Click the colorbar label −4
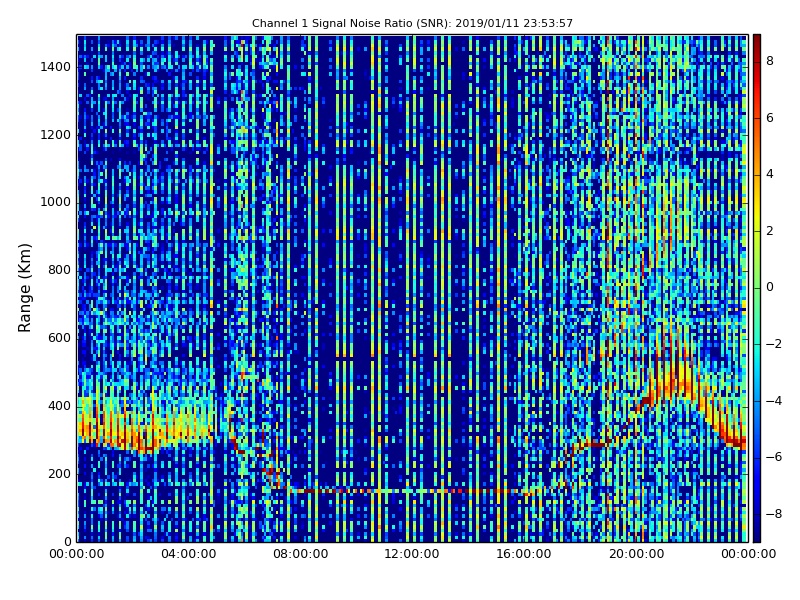 click(x=774, y=401)
